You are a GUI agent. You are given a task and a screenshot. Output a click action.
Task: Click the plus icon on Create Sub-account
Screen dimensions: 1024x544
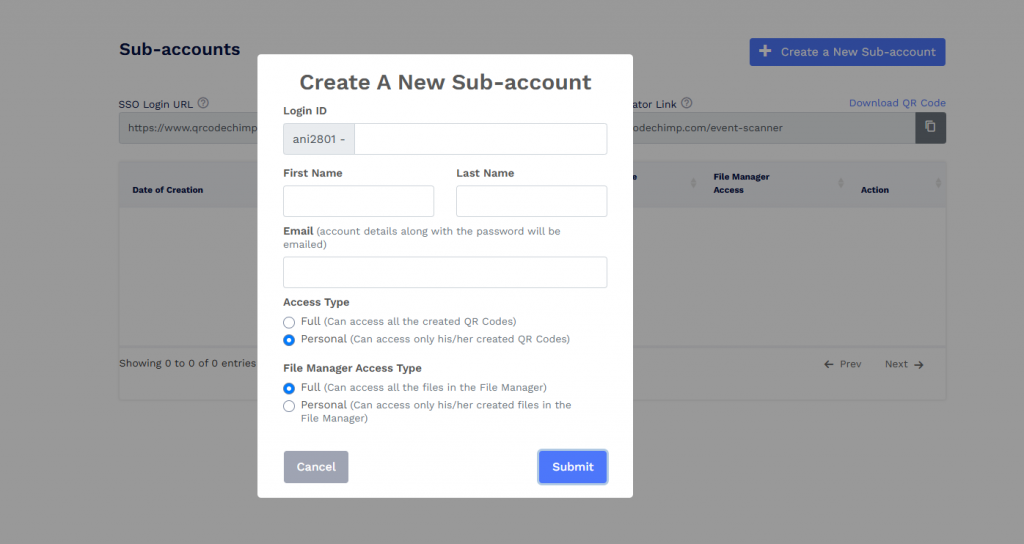(765, 51)
